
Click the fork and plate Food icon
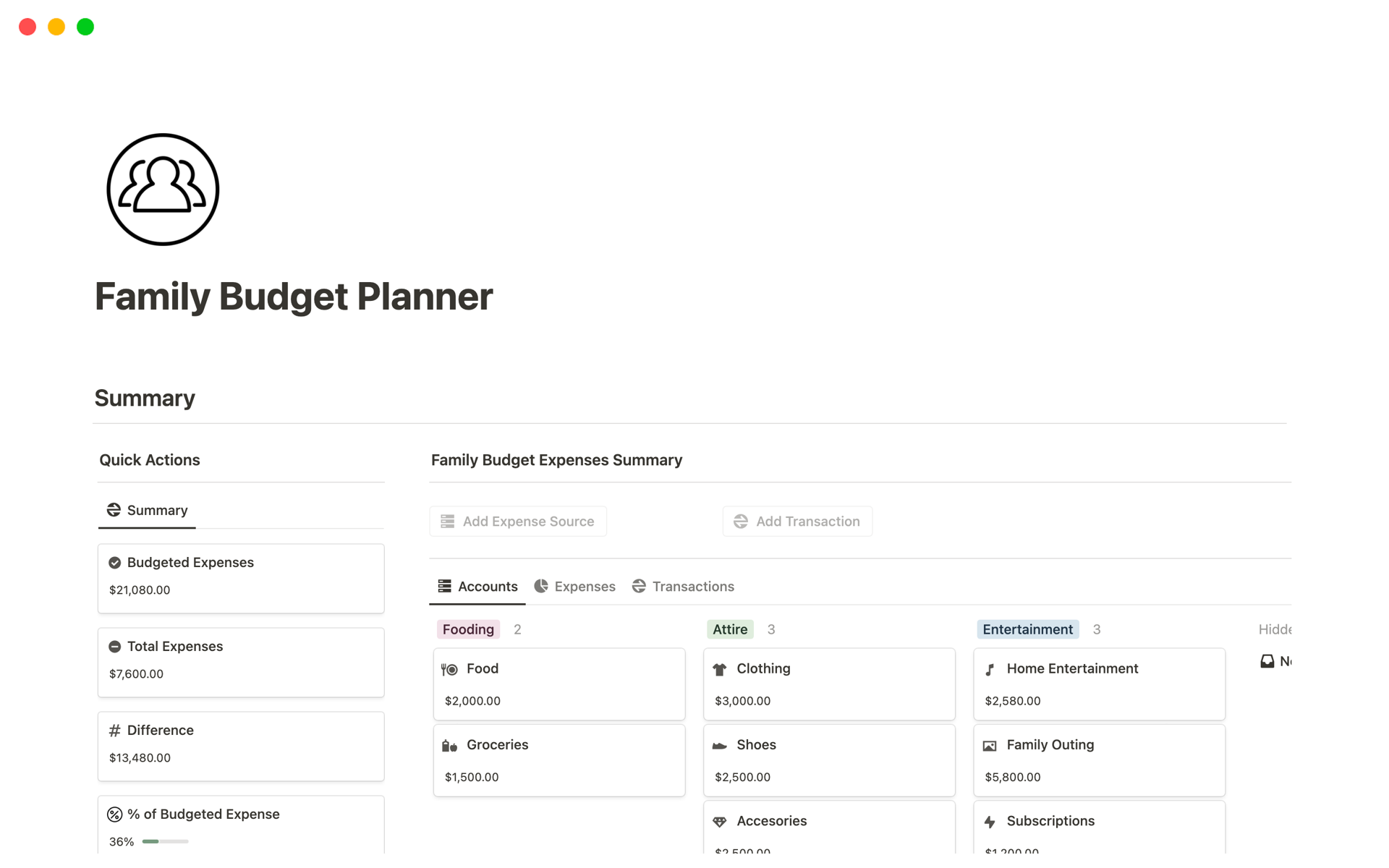[449, 669]
